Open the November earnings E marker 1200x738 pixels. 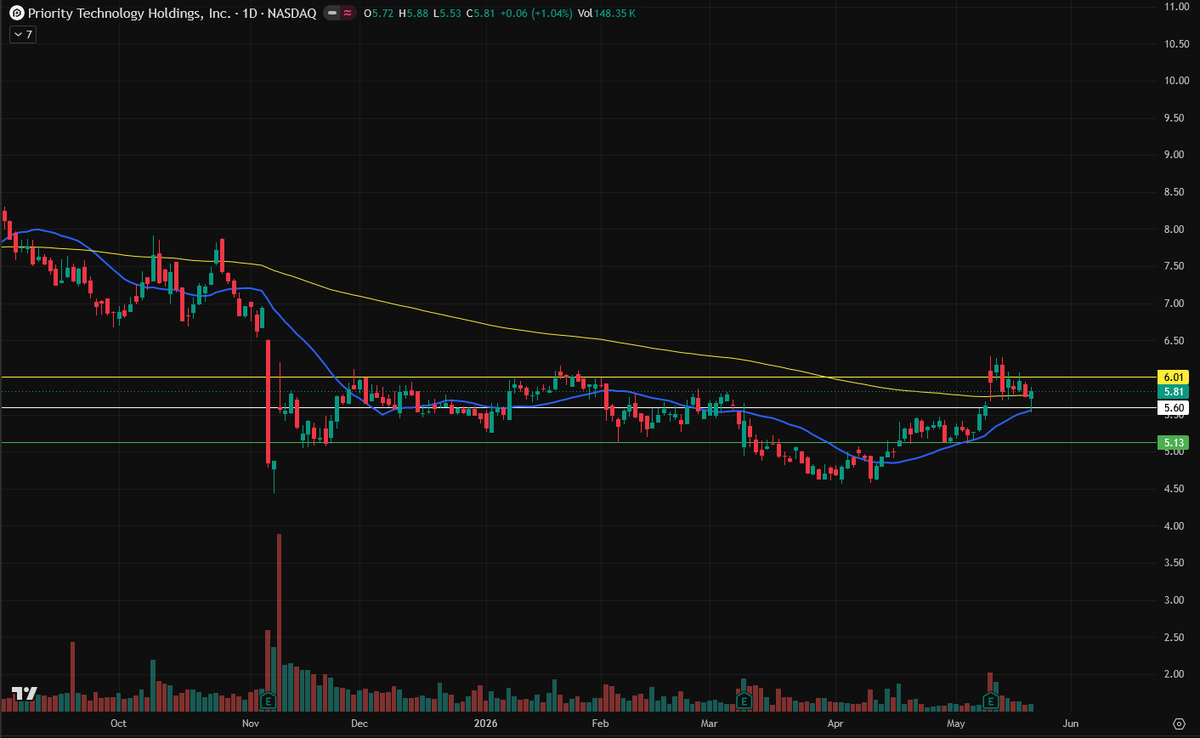(x=268, y=700)
